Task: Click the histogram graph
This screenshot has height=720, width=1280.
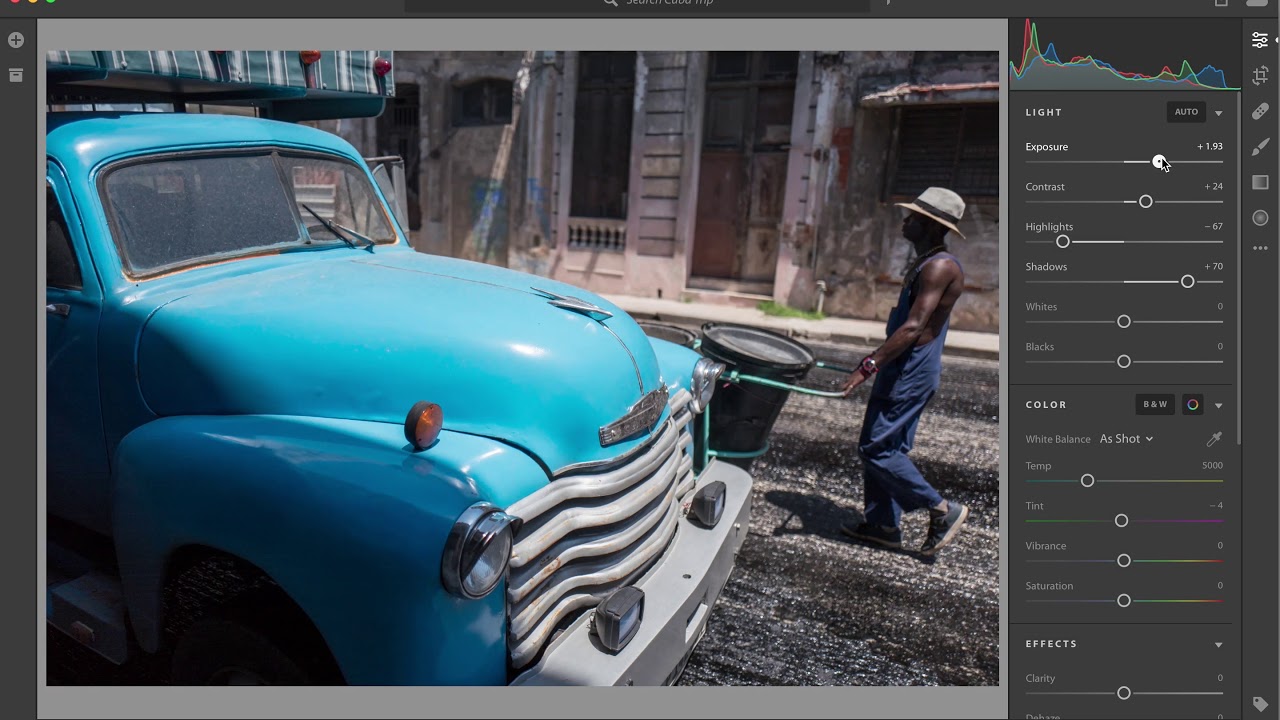Action: pos(1124,54)
